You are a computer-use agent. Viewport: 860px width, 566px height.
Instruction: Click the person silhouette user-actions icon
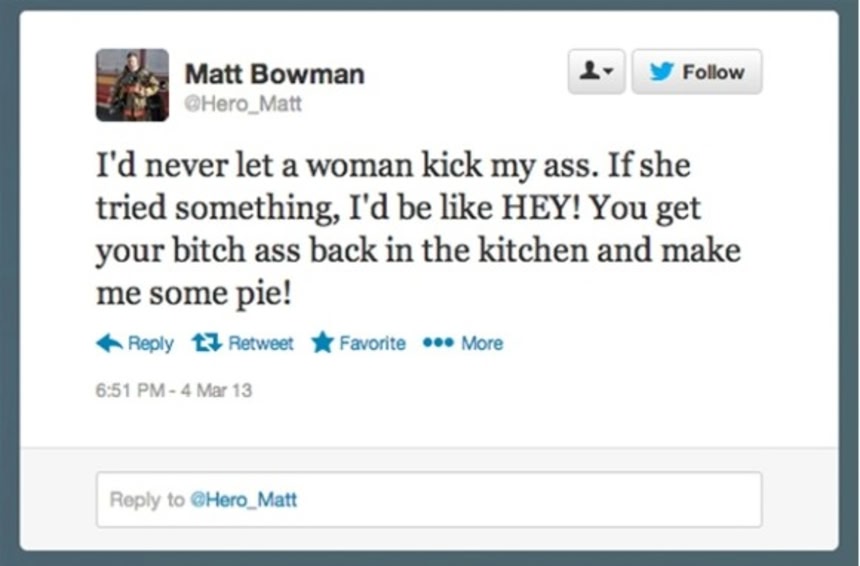591,72
